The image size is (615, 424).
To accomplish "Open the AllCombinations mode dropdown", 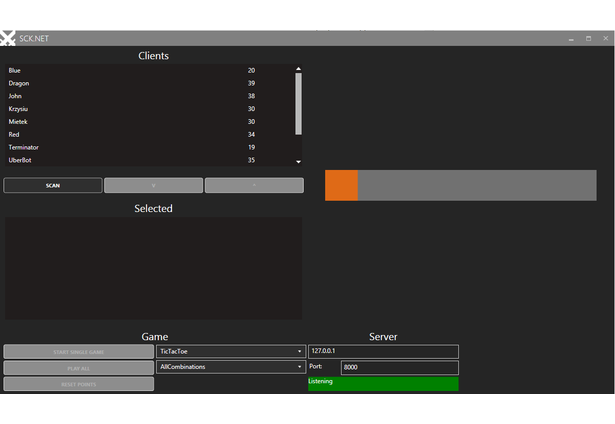I will click(x=231, y=367).
